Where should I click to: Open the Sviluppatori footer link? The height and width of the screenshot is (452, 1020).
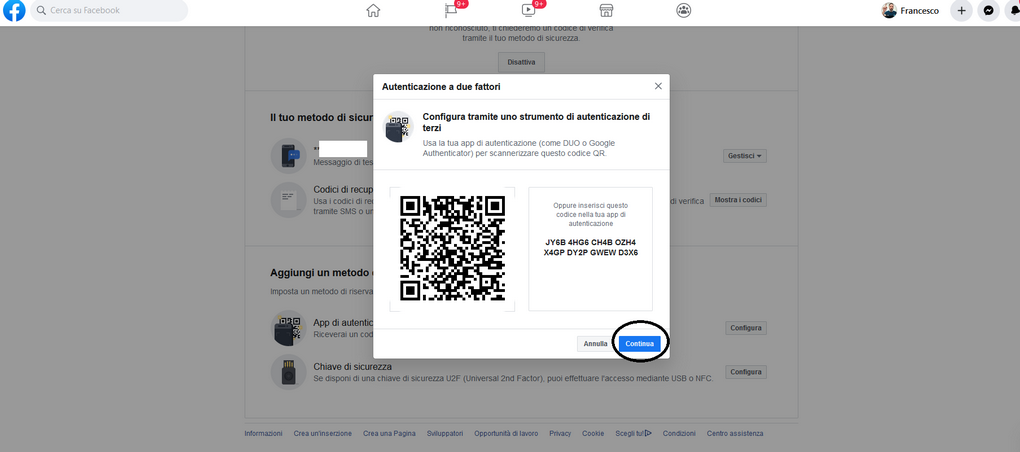[x=445, y=433]
